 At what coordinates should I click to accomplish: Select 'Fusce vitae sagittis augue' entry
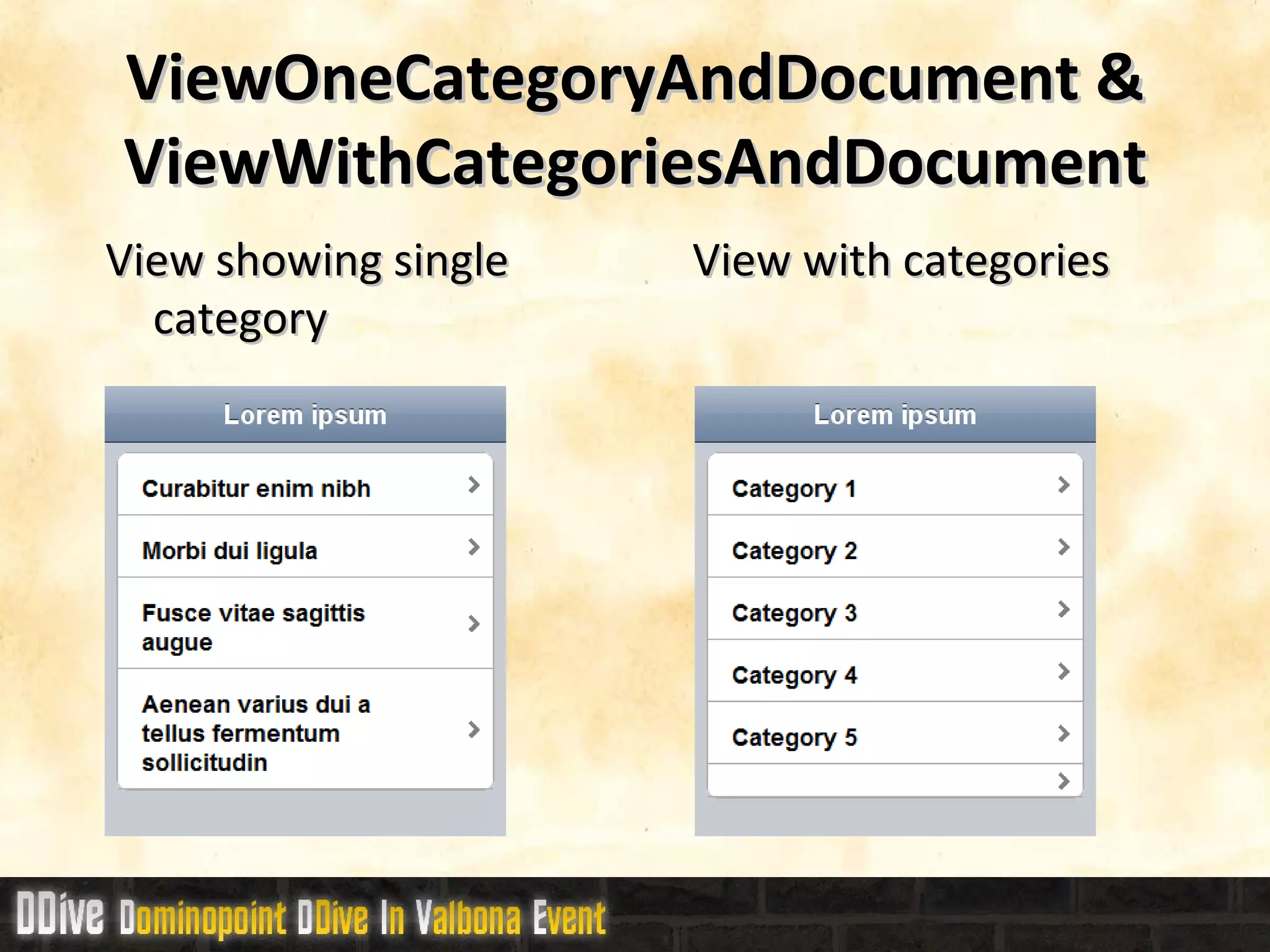pos(305,624)
